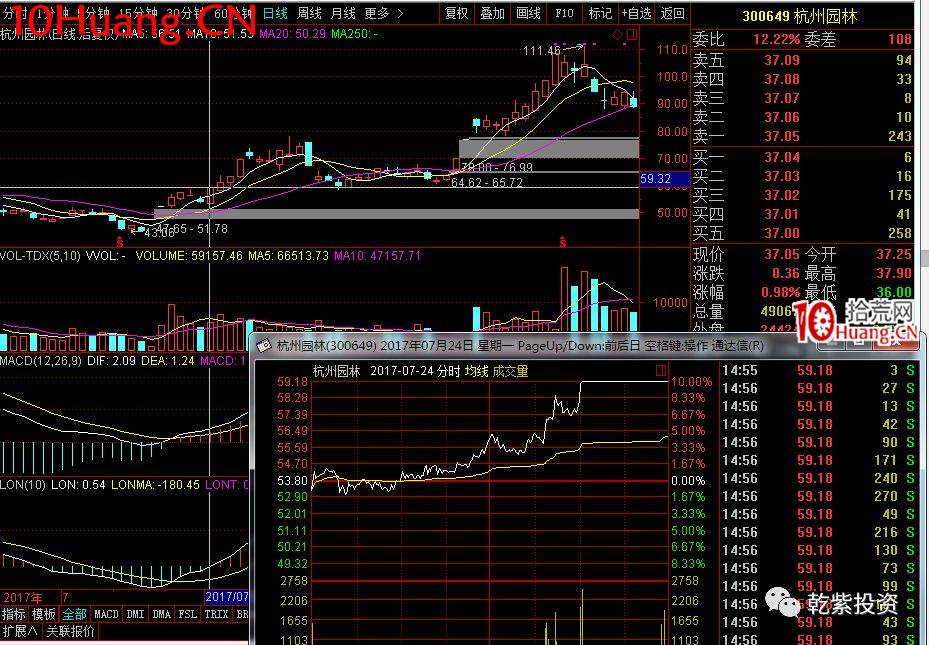Click the MACD(12,26,9) indicator label
The width and height of the screenshot is (929, 645).
pos(41,360)
